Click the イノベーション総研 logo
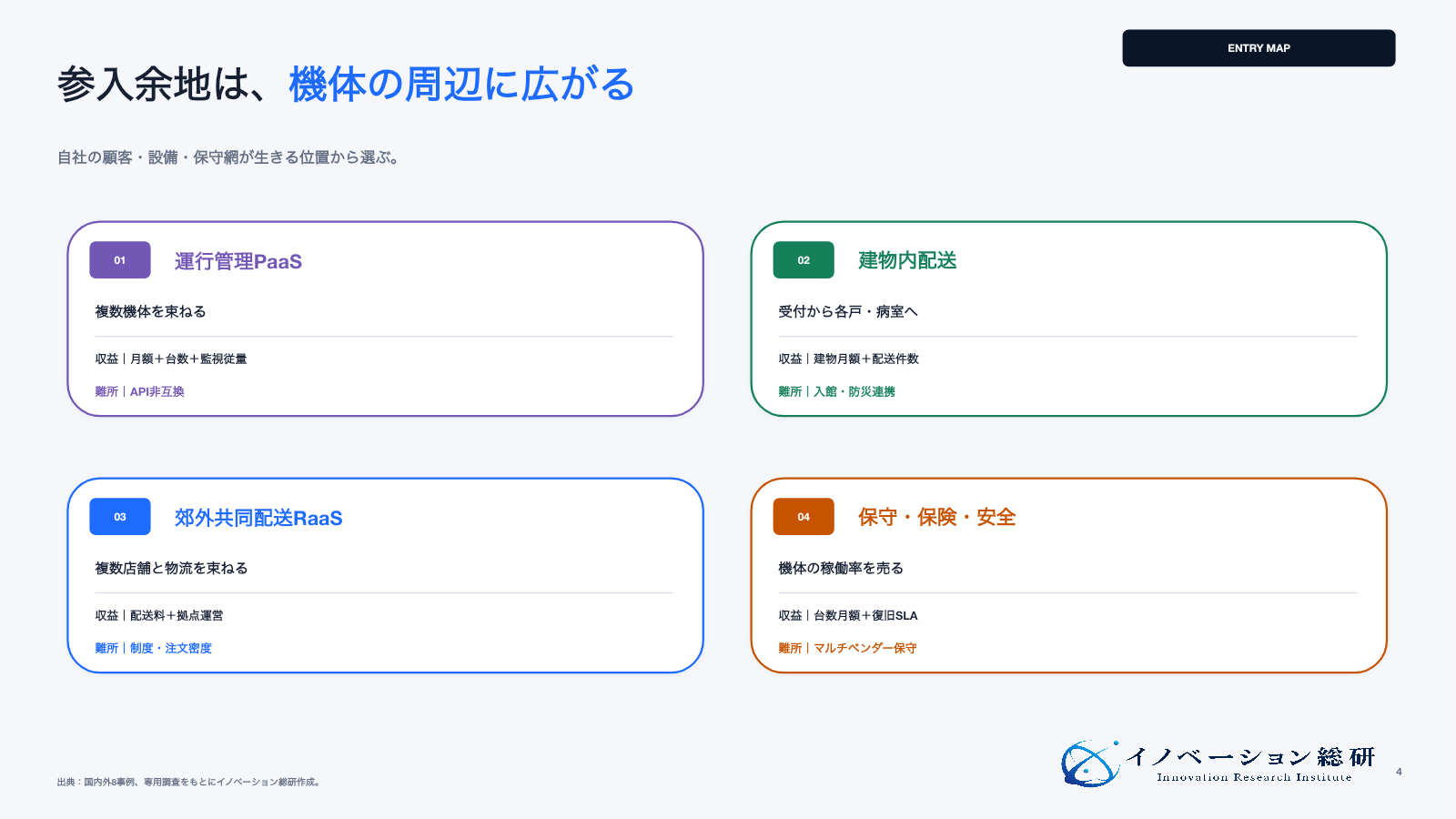Viewport: 1456px width, 819px height. click(1218, 763)
